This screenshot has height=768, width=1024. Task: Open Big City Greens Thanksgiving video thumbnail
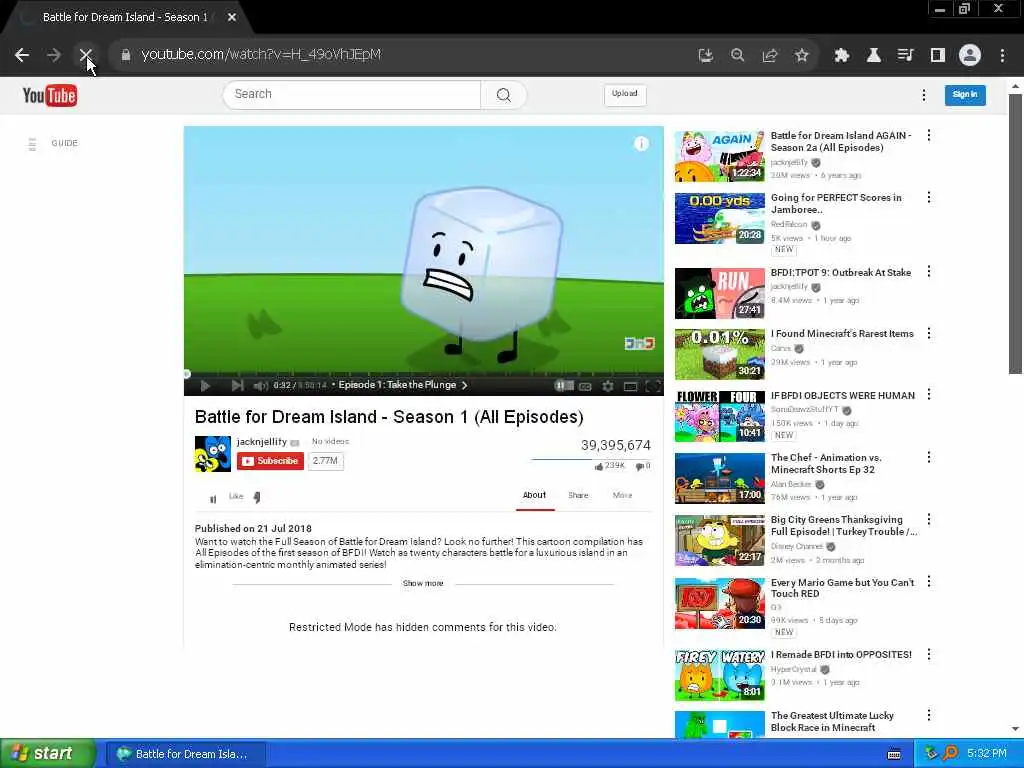720,541
